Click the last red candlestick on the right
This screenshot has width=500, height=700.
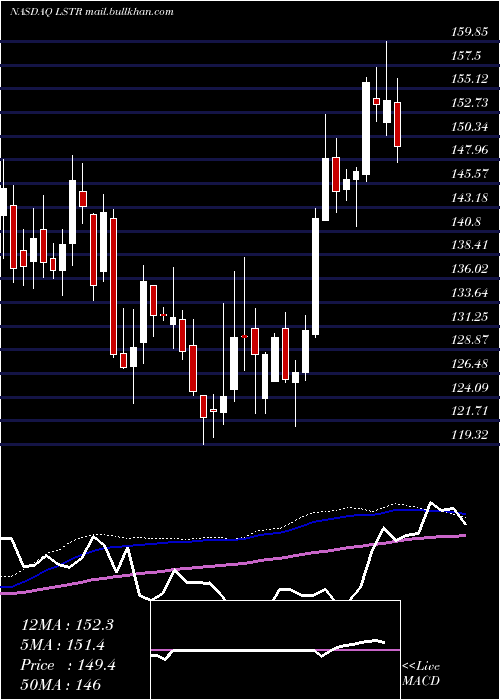[x=397, y=124]
